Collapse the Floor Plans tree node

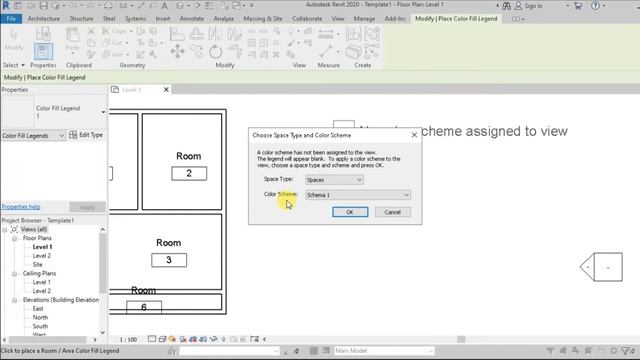14,238
